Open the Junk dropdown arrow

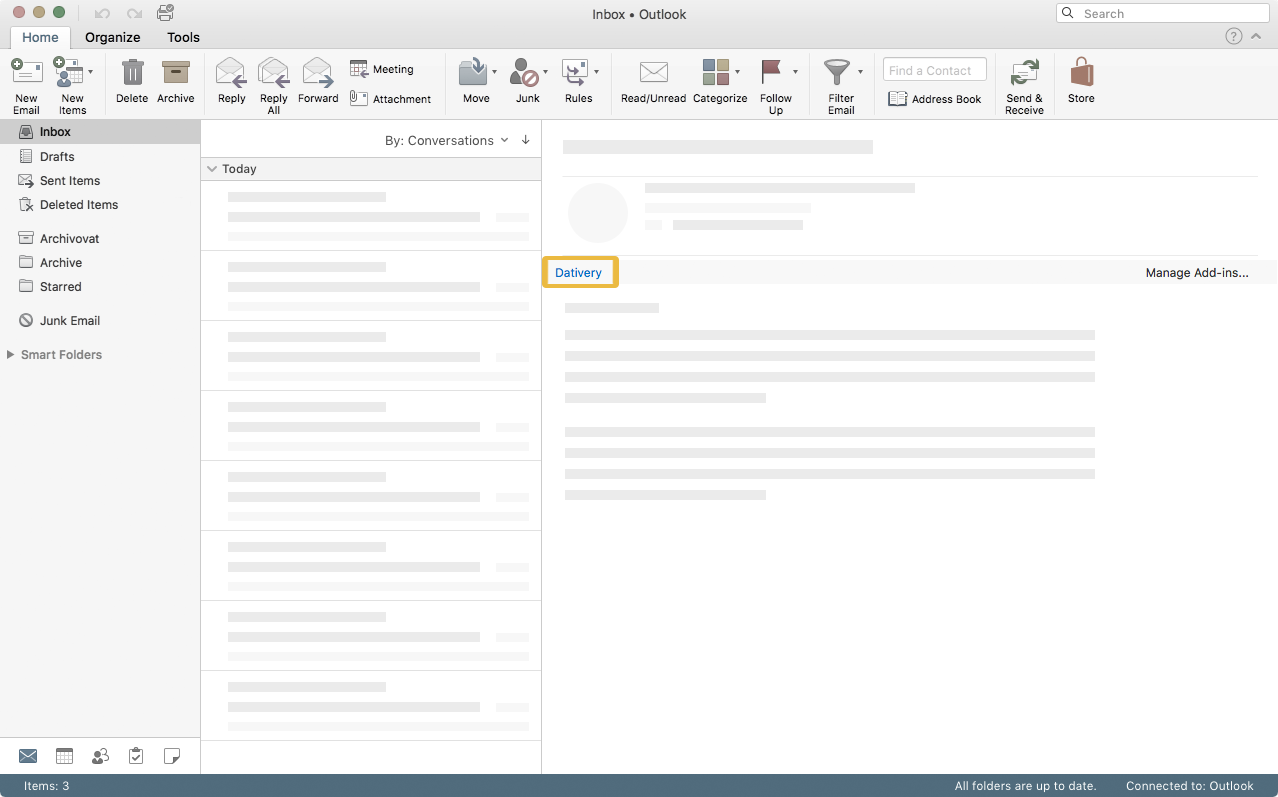[x=546, y=72]
